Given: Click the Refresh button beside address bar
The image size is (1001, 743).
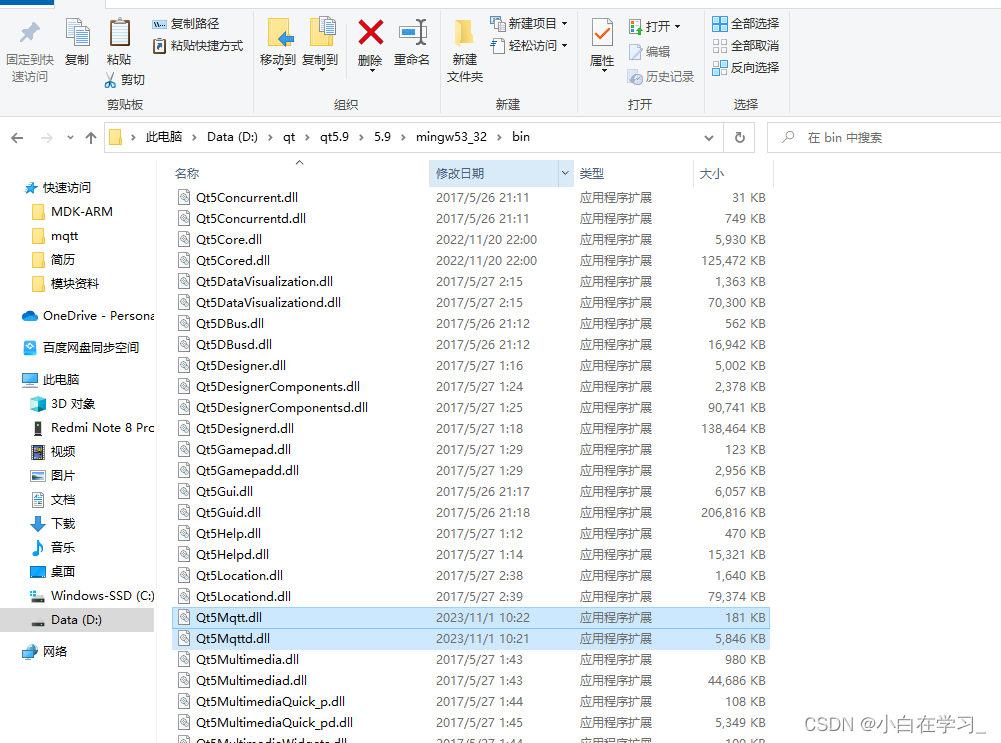Looking at the screenshot, I should [739, 137].
